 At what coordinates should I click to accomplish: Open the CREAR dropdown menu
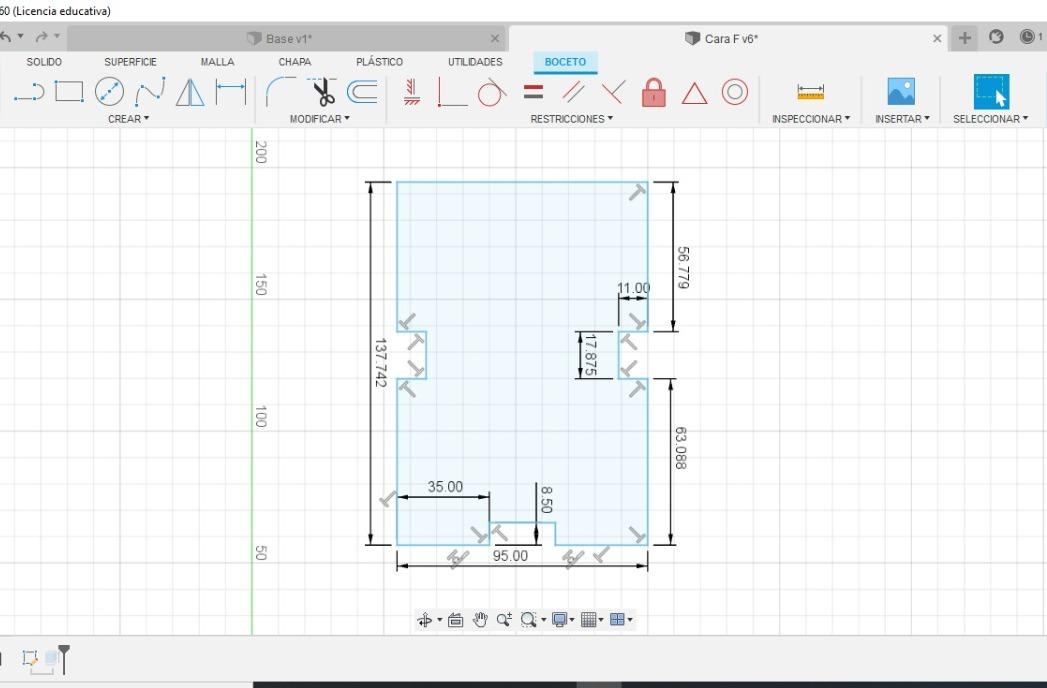pos(128,119)
